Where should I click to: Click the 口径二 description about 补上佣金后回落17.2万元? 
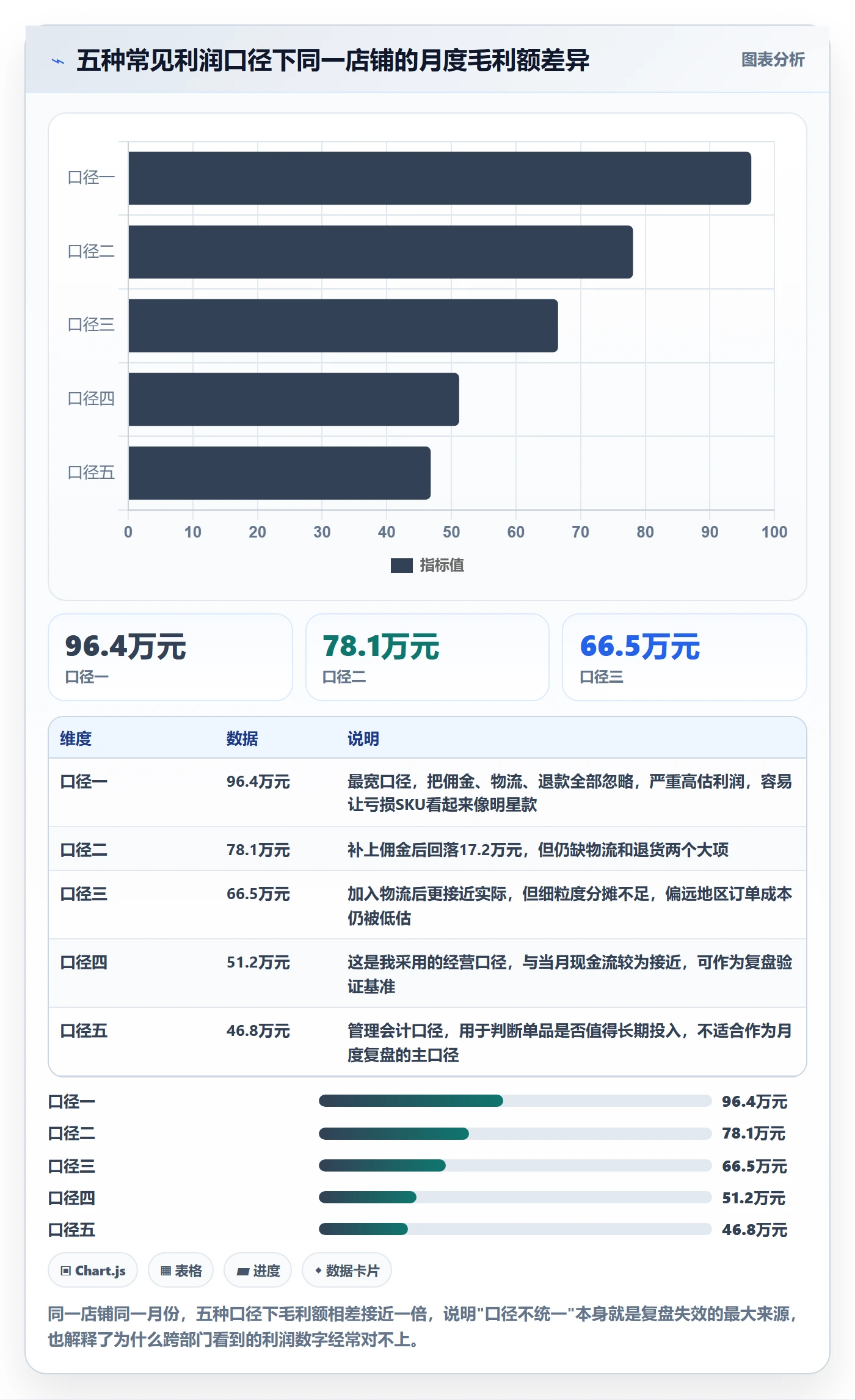tap(538, 850)
